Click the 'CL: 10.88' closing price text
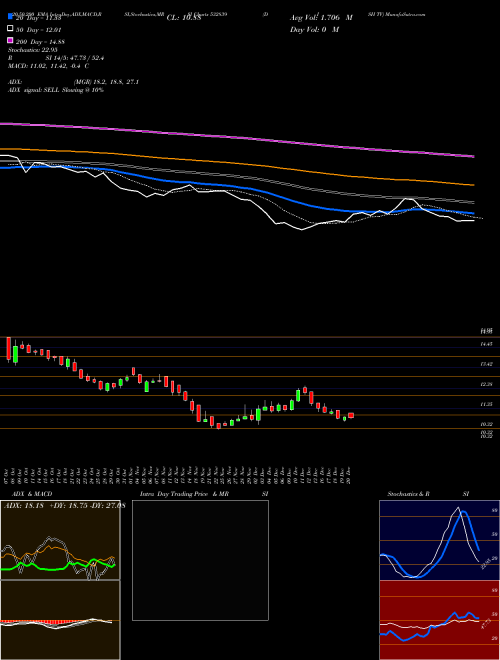The height and width of the screenshot is (660, 500). tap(184, 18)
